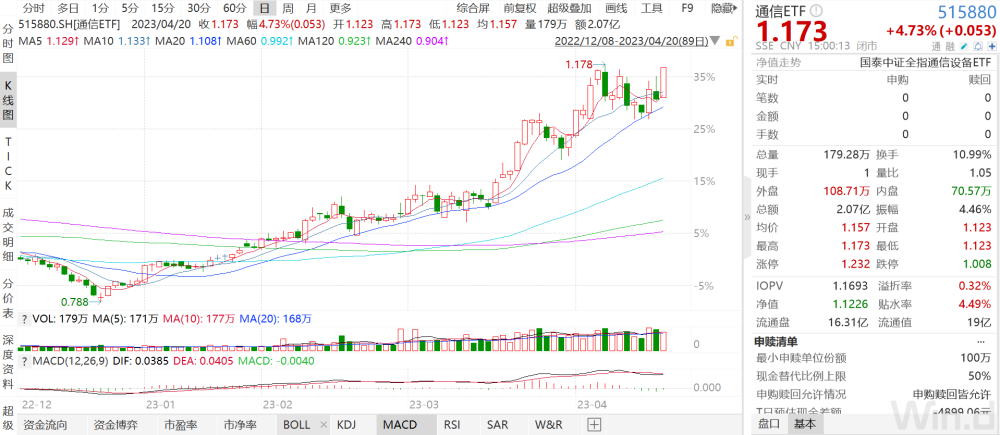Click the date range 2022/12/08-2023/04/20 text
Viewport: 1000px width, 435px height.
coord(631,41)
